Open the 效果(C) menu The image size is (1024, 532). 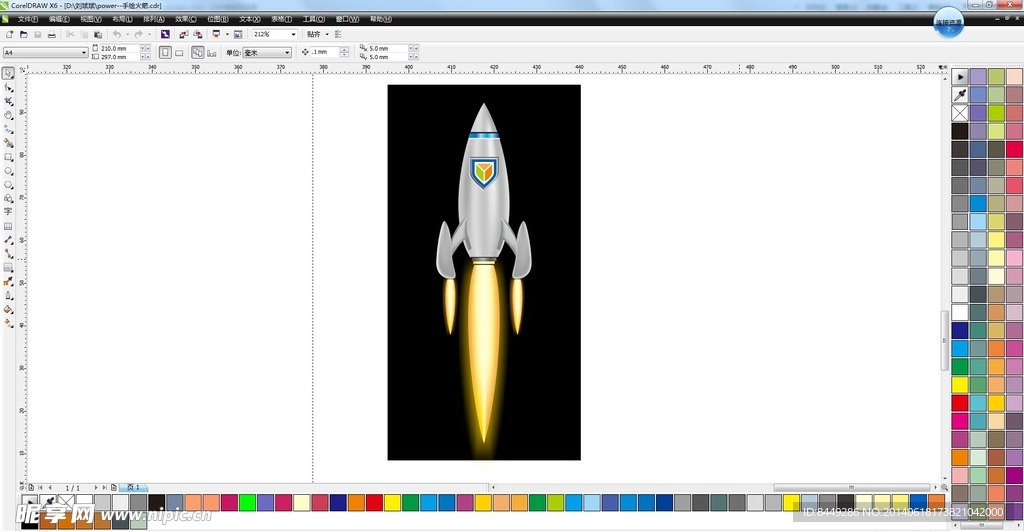pyautogui.click(x=186, y=19)
